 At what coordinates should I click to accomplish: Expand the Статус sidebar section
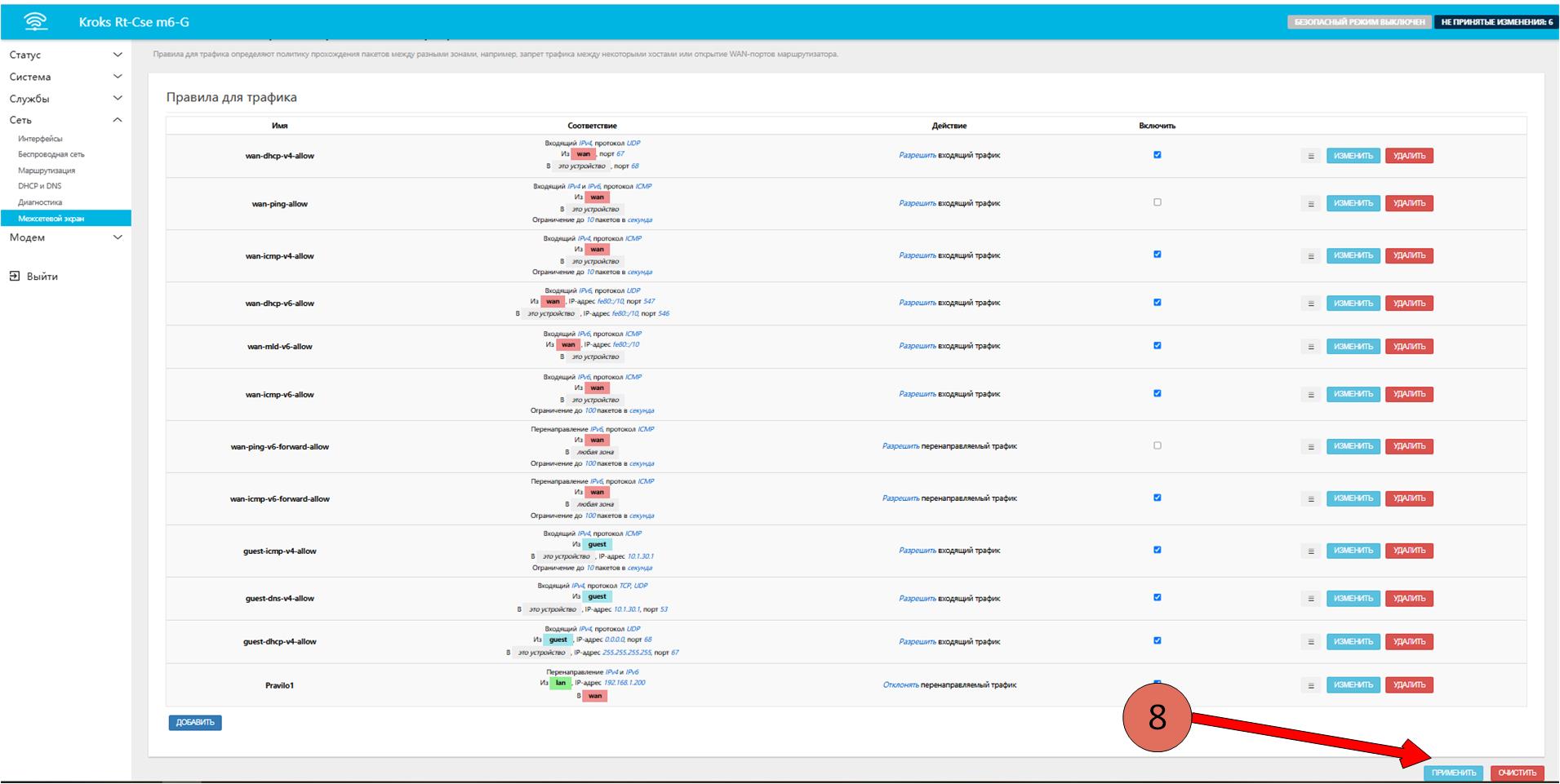(65, 55)
